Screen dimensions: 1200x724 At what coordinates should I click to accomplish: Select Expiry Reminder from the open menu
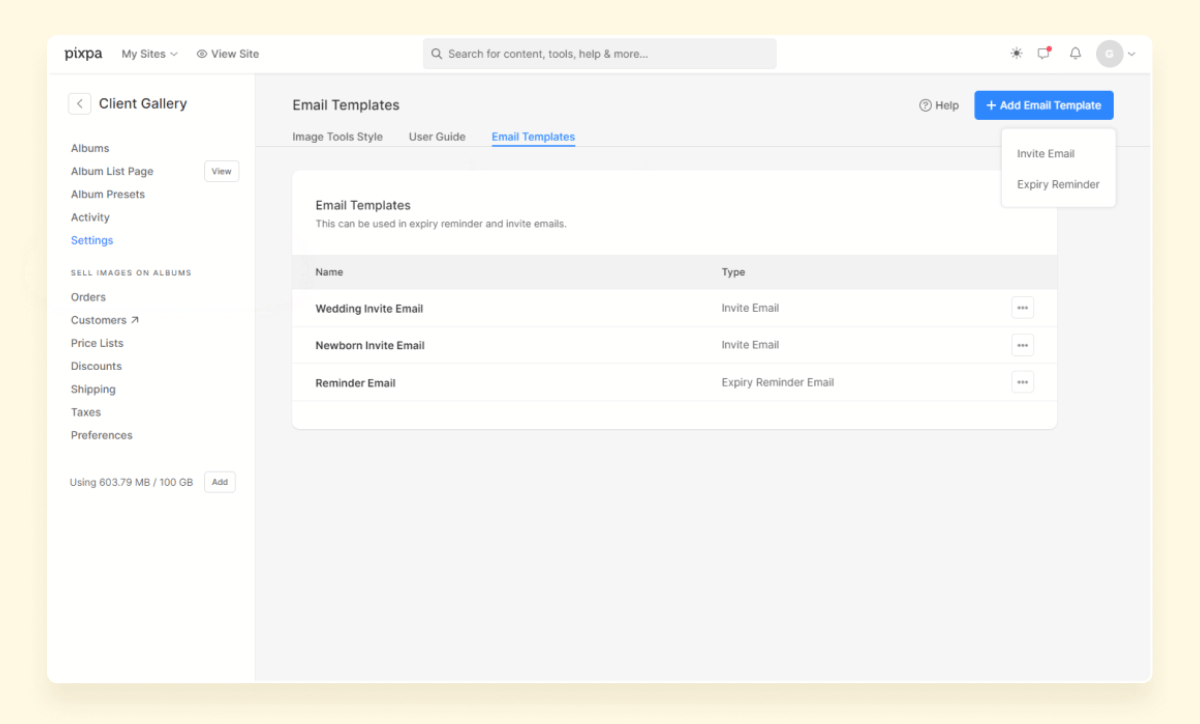pos(1057,184)
